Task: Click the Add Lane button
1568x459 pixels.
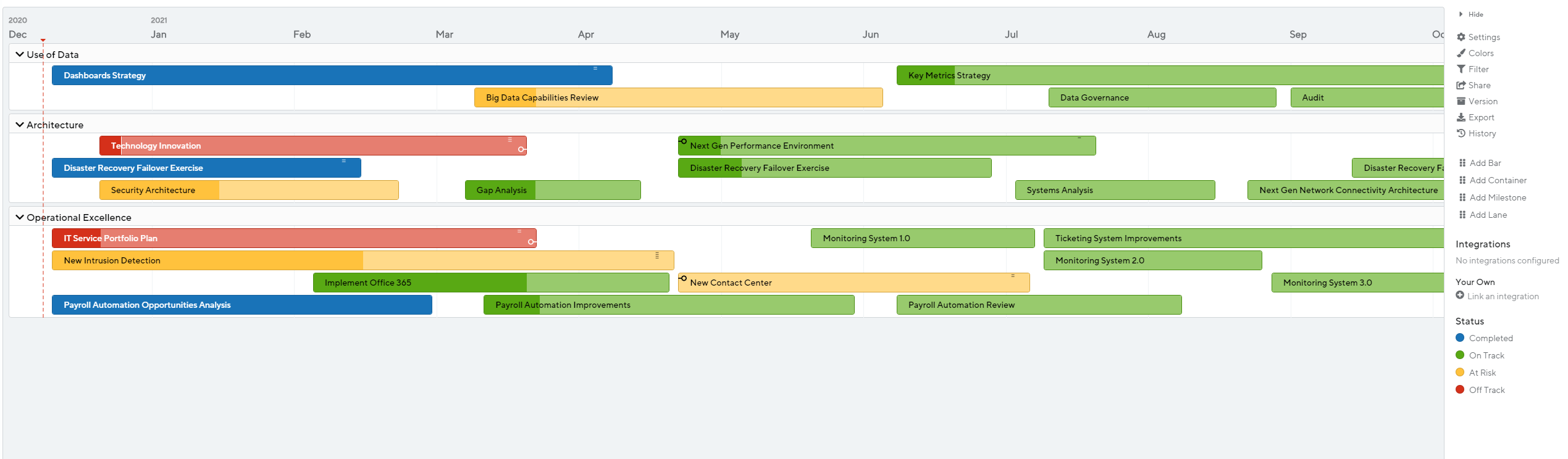Action: [1488, 215]
